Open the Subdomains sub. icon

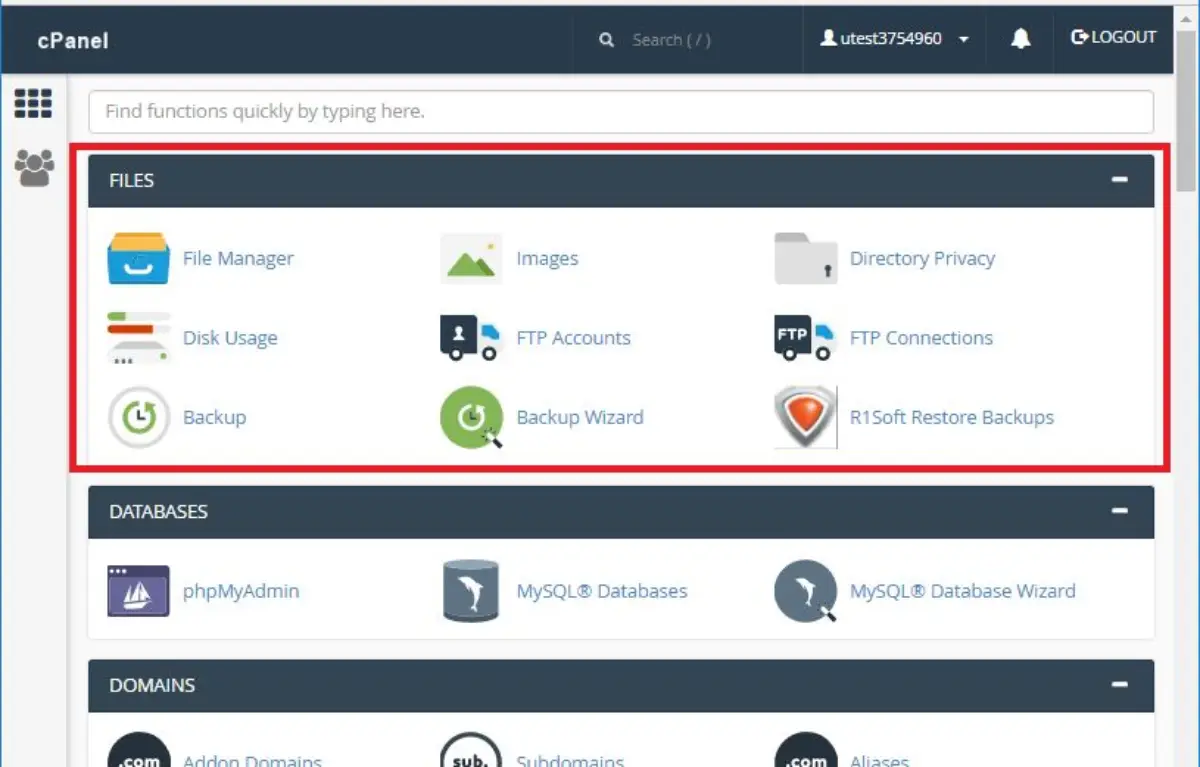471,750
